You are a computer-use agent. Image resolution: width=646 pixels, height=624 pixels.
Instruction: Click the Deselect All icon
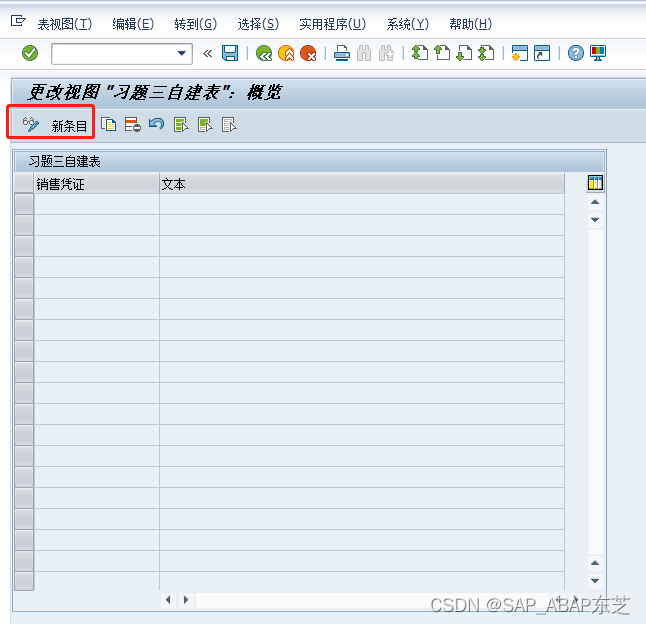coord(229,124)
